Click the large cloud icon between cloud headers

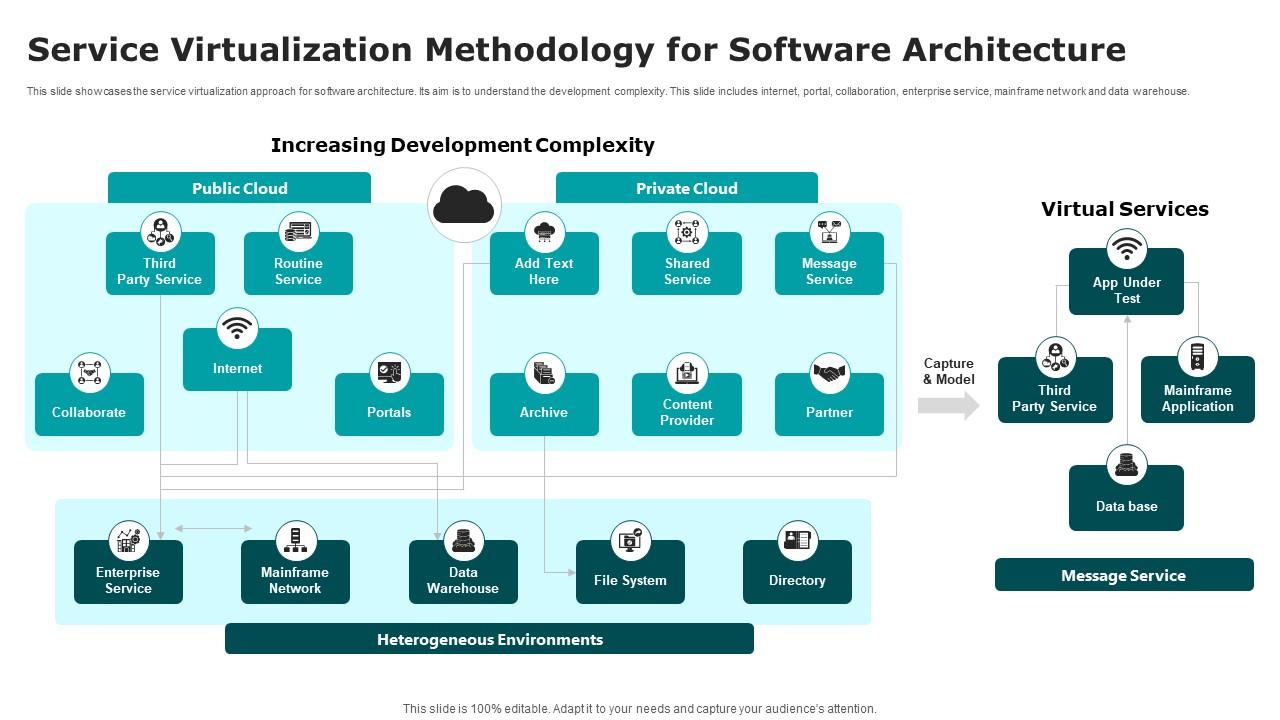[464, 205]
